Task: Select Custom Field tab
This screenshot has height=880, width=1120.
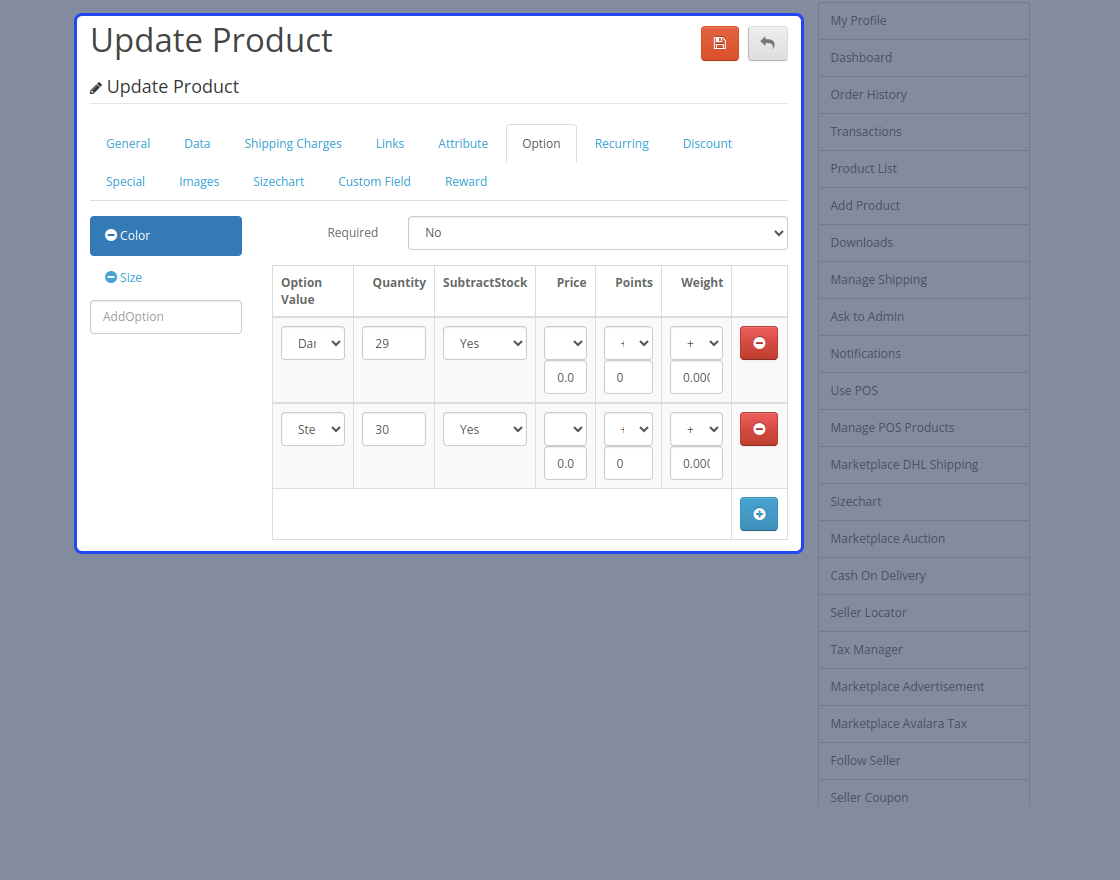Action: click(x=374, y=181)
